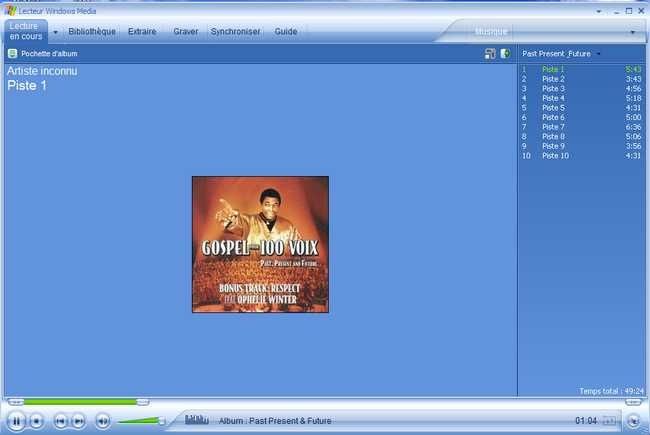The width and height of the screenshot is (650, 435).
Task: Switch to Lecture en cours tab
Action: [26, 31]
